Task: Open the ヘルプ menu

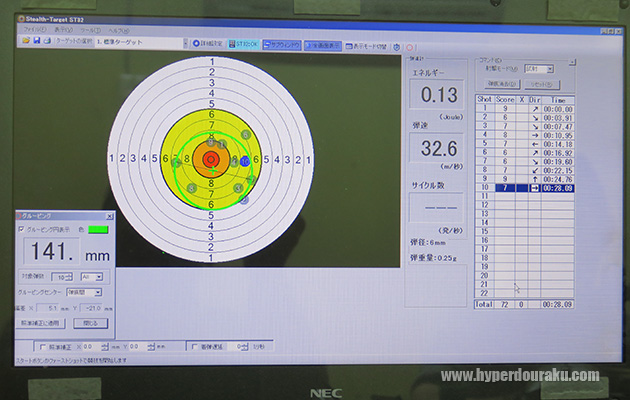Action: (x=118, y=31)
